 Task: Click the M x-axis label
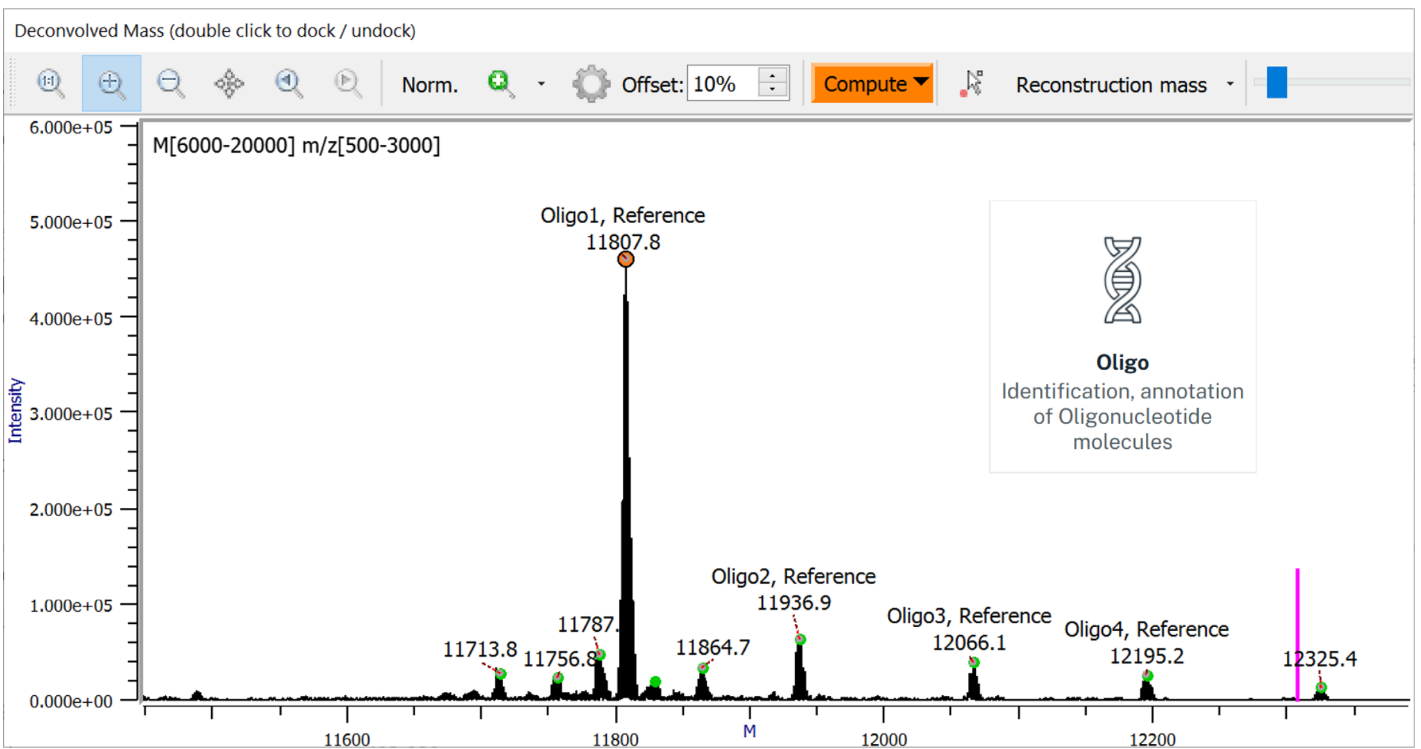[x=749, y=732]
